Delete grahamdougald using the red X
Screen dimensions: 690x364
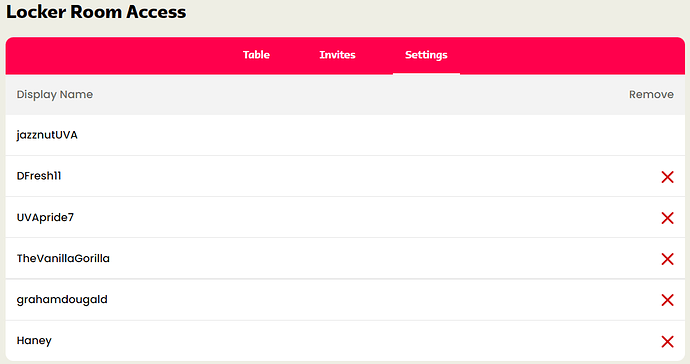coord(667,300)
